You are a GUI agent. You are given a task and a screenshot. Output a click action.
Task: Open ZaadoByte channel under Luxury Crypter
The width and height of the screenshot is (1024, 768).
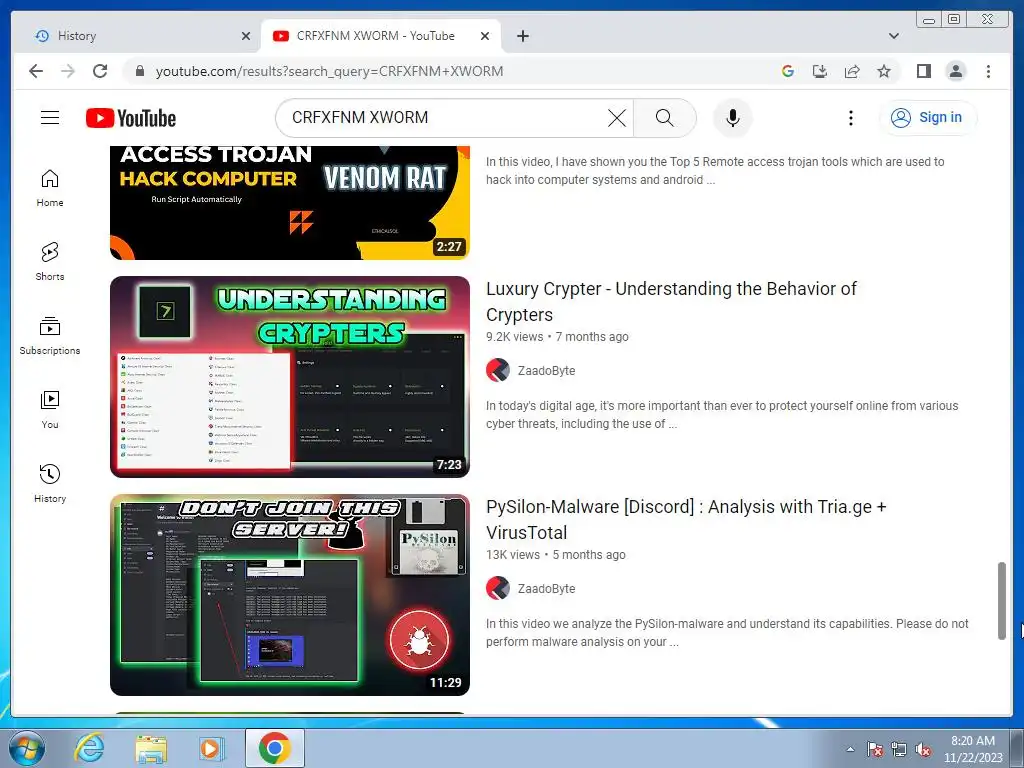coord(546,371)
